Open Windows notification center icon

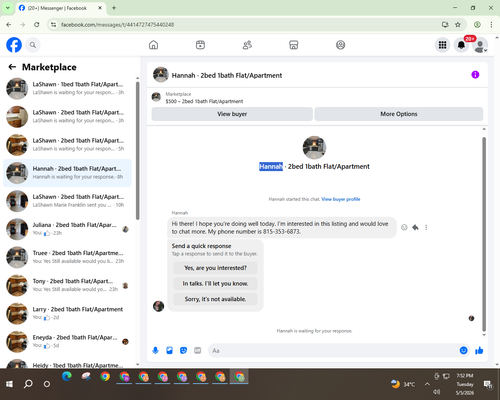(x=488, y=384)
